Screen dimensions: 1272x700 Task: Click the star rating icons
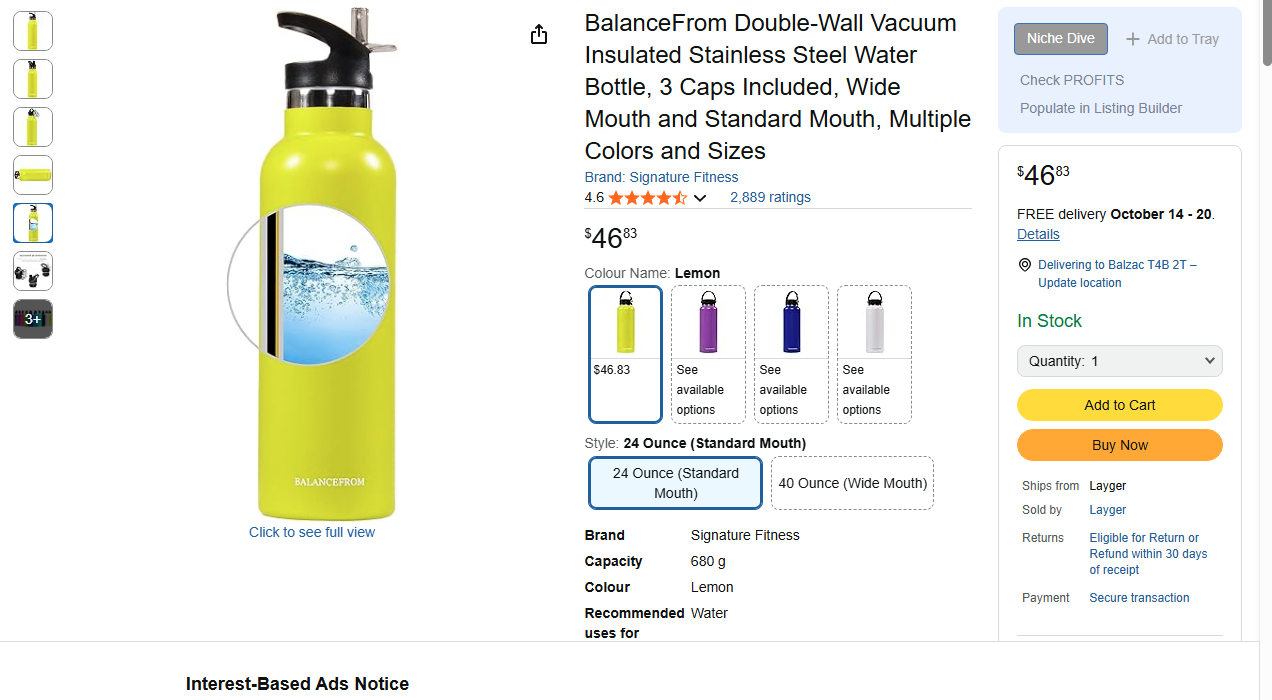click(647, 198)
